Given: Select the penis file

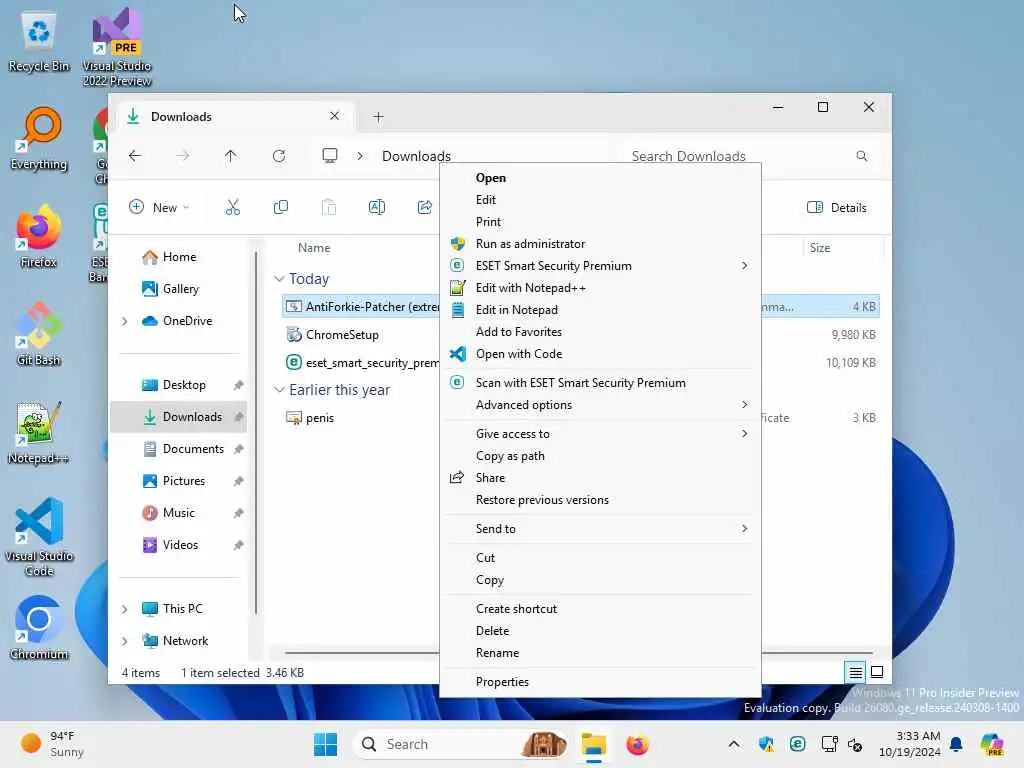Looking at the screenshot, I should pos(320,418).
